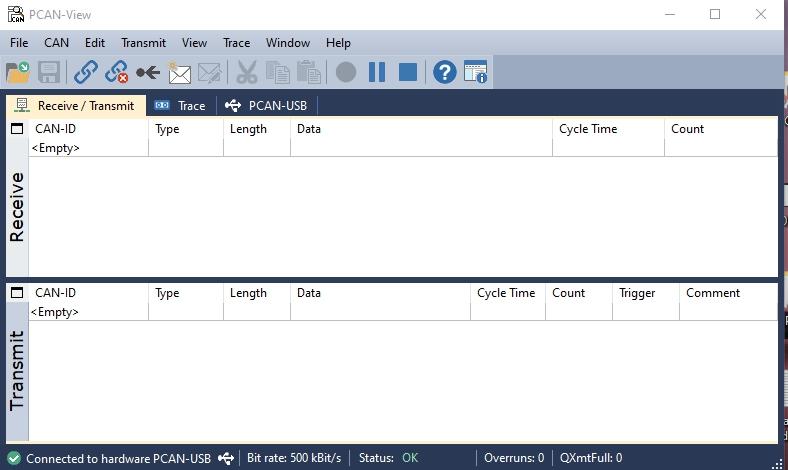Click 'Overruns: 0' in status bar
The image size is (788, 470).
[x=514, y=458]
